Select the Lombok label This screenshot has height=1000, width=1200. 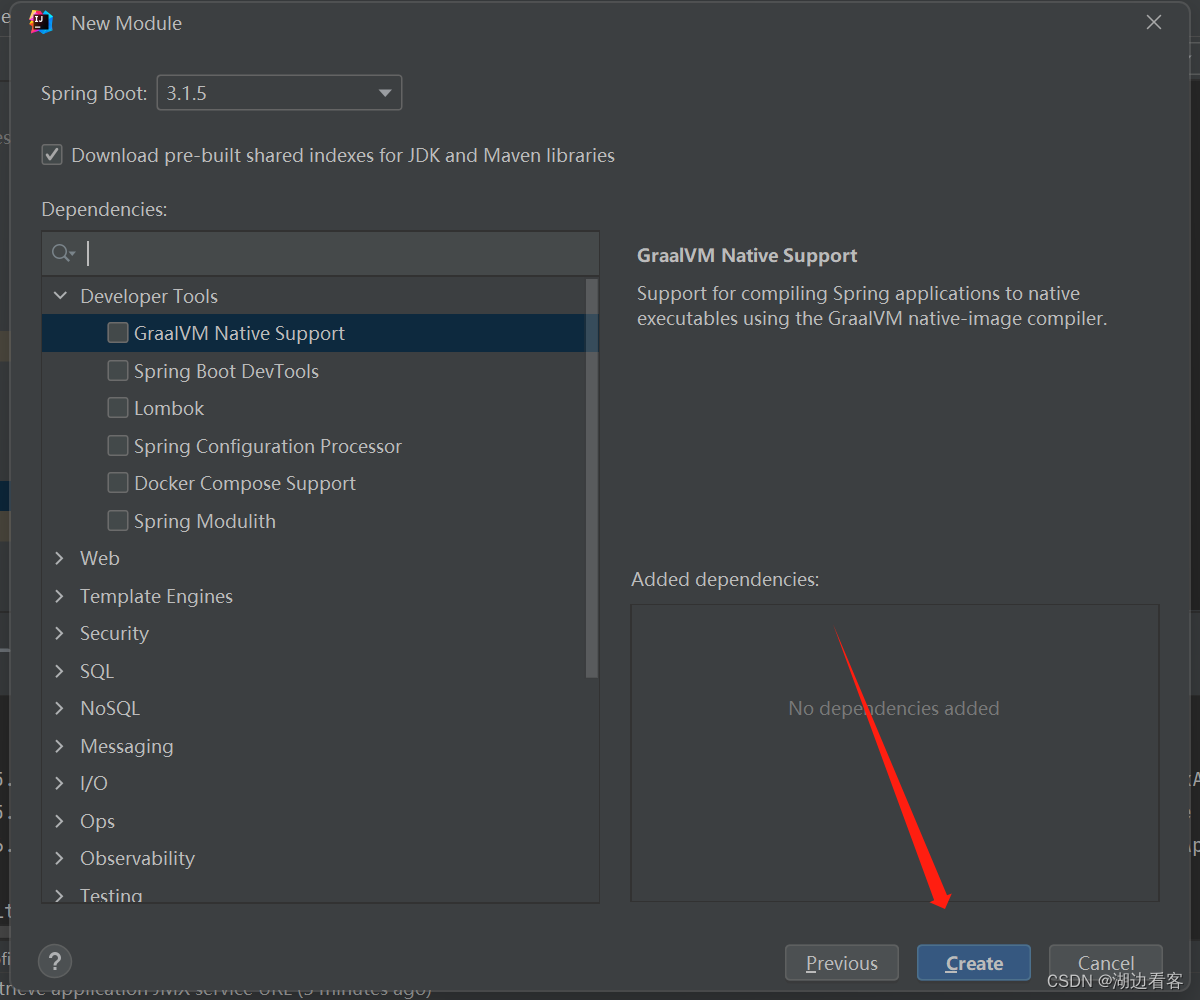(169, 408)
